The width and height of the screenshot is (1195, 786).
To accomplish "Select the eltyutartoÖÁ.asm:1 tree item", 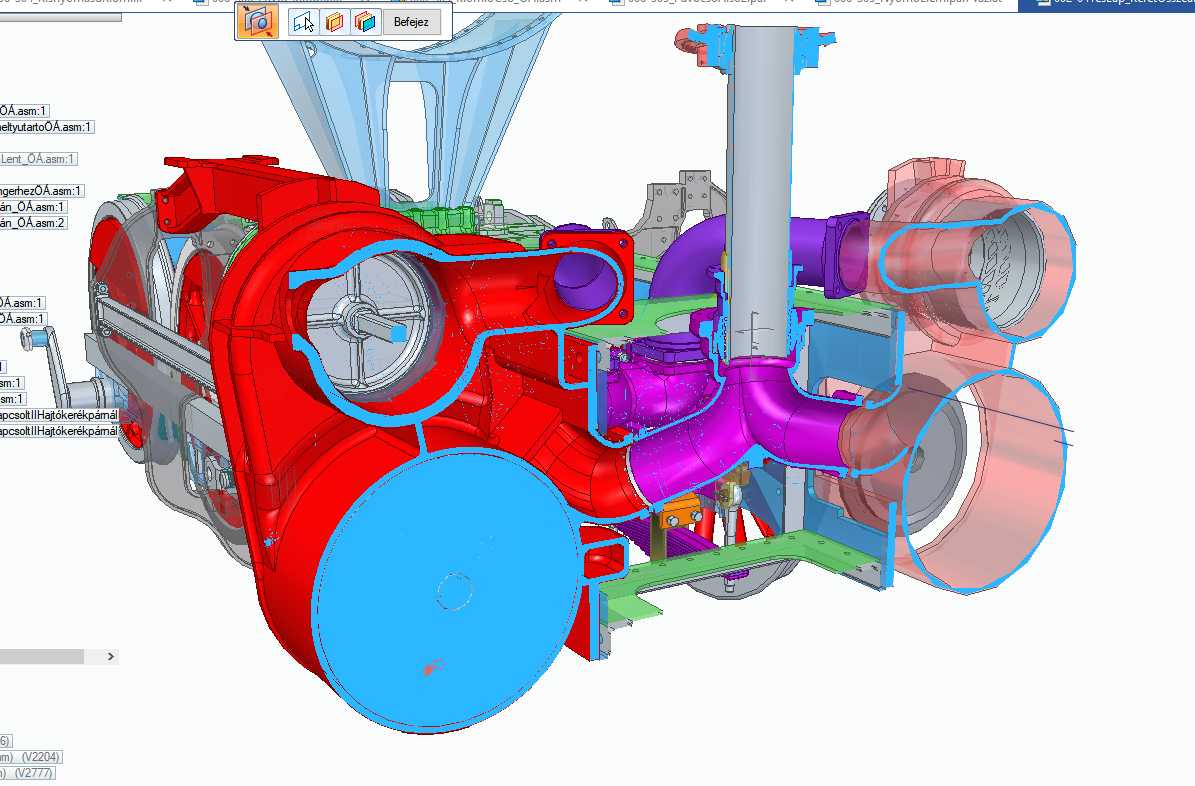I will coord(46,127).
